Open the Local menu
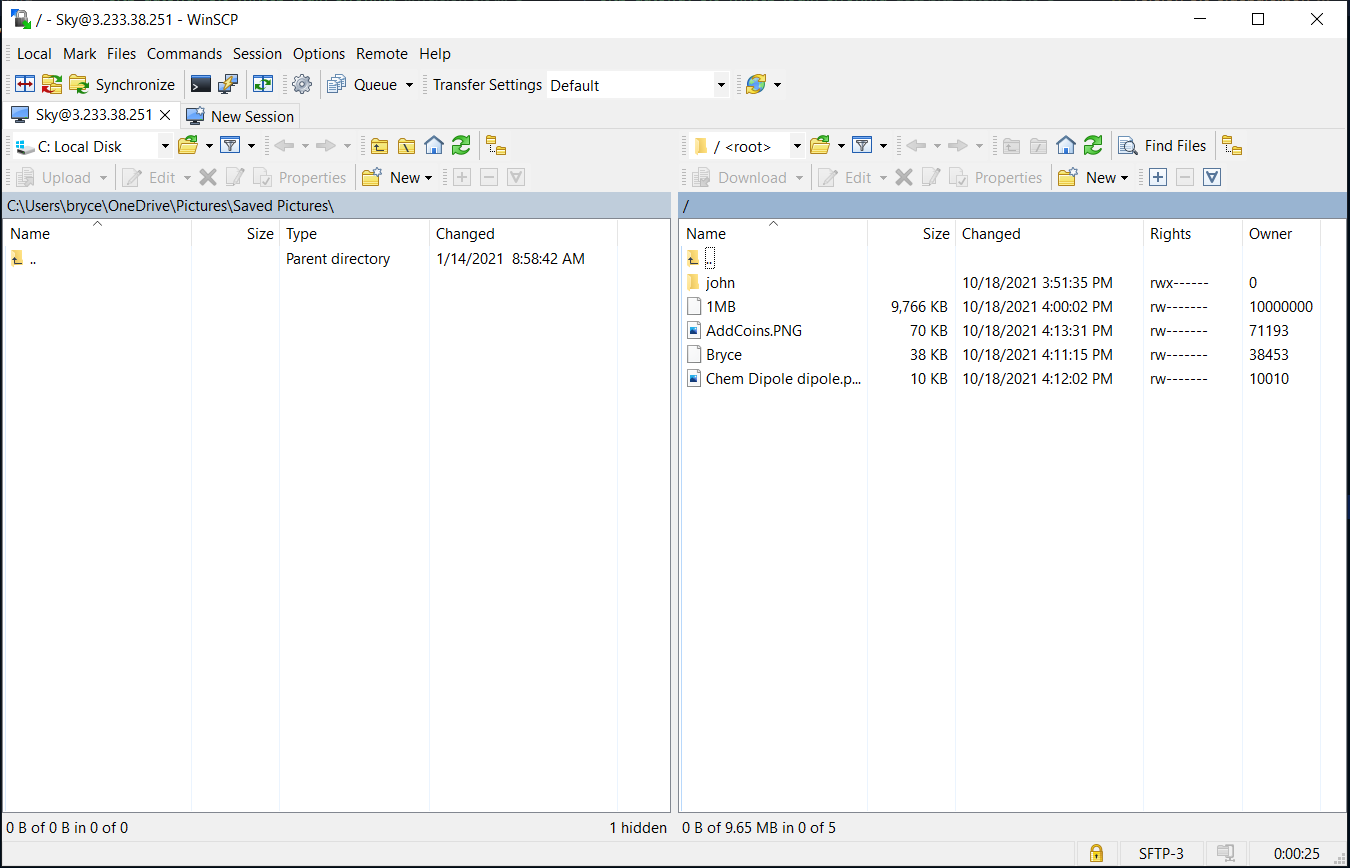The width and height of the screenshot is (1350, 868). click(34, 54)
